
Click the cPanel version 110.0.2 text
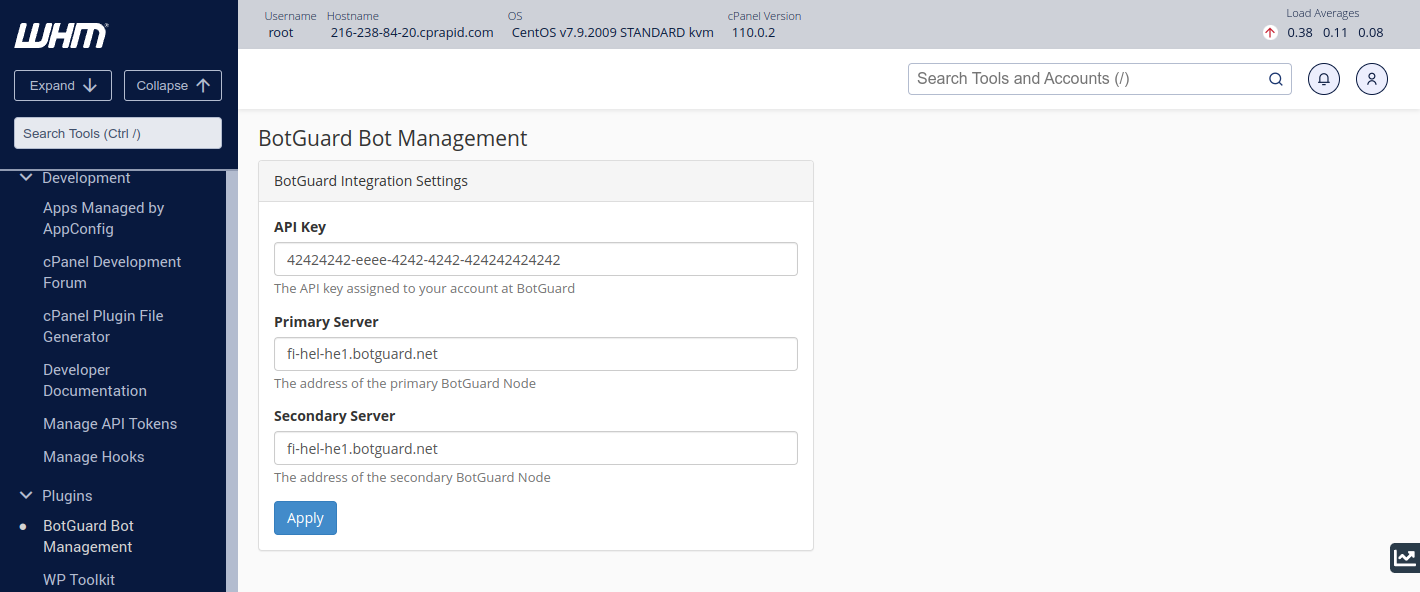tap(753, 32)
